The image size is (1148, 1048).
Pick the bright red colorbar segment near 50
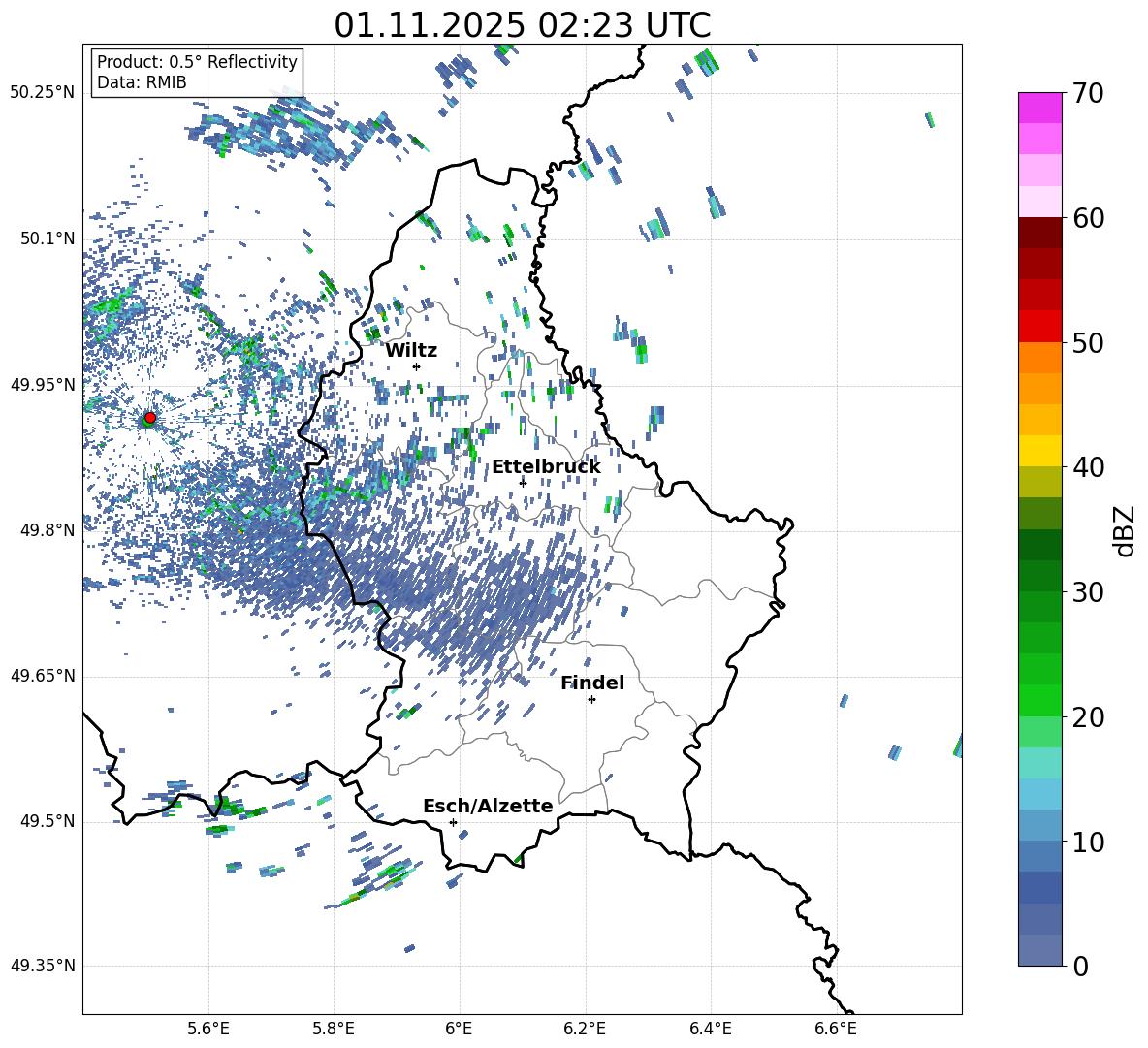coord(1039,326)
